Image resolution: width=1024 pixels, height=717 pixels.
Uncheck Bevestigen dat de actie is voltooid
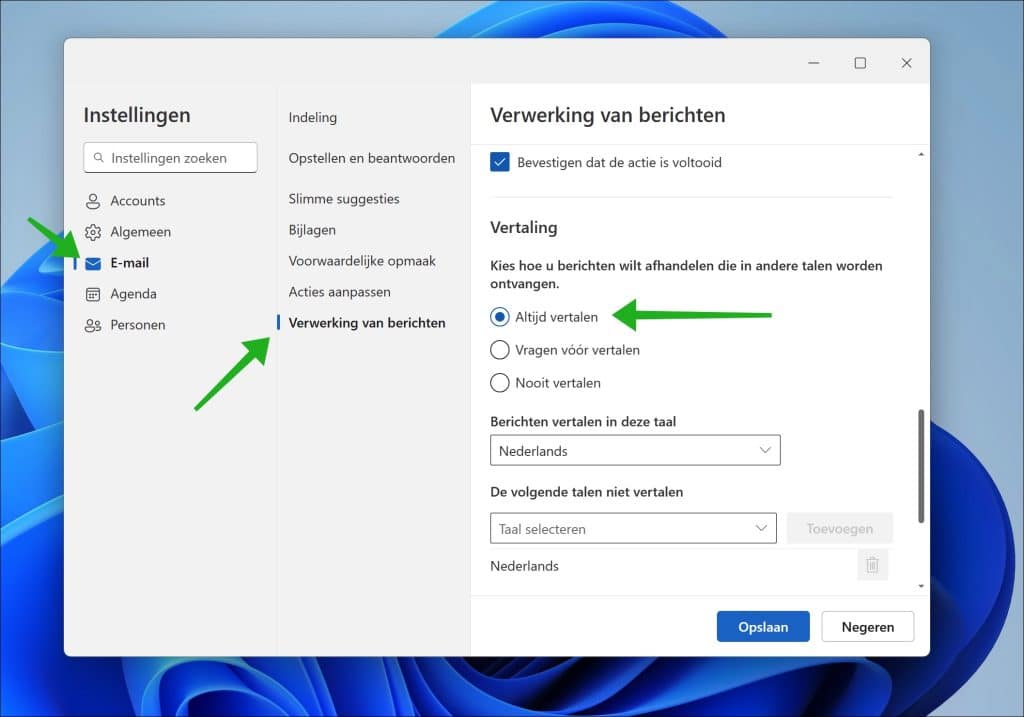click(500, 162)
